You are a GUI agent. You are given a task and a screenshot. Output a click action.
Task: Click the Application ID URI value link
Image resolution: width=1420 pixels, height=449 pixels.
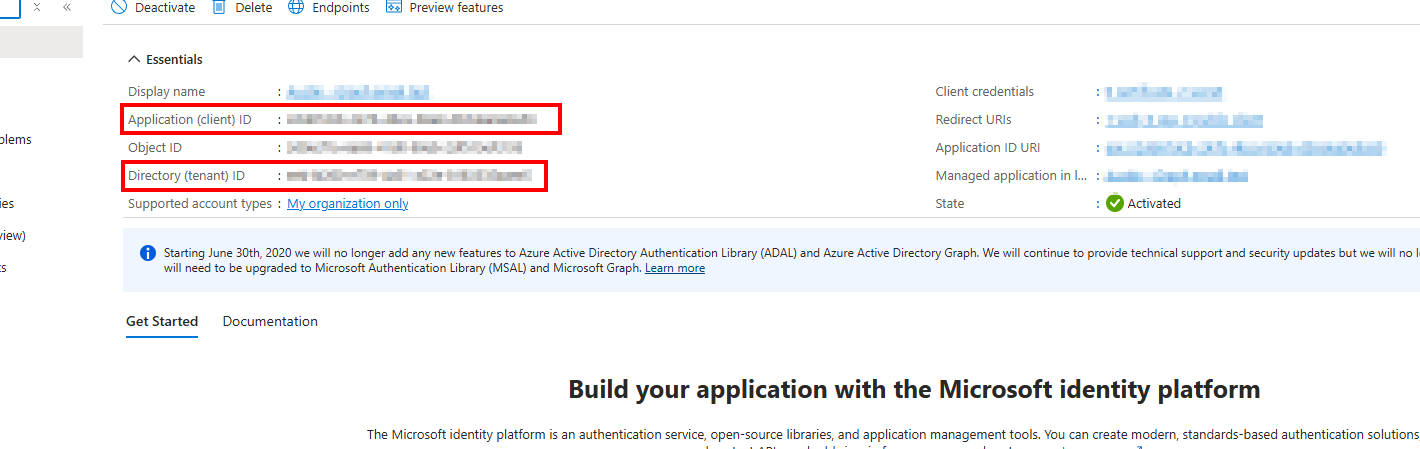pyautogui.click(x=1245, y=149)
